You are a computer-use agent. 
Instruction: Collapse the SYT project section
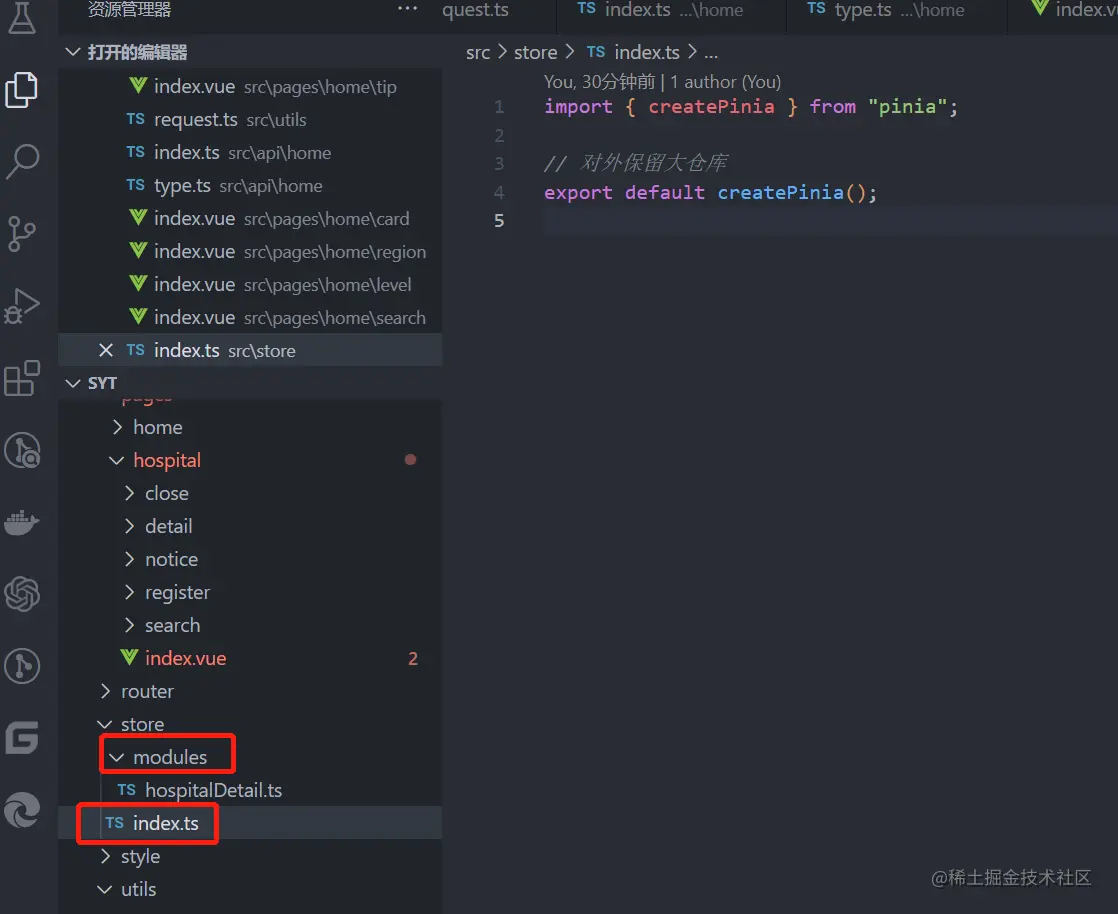72,383
